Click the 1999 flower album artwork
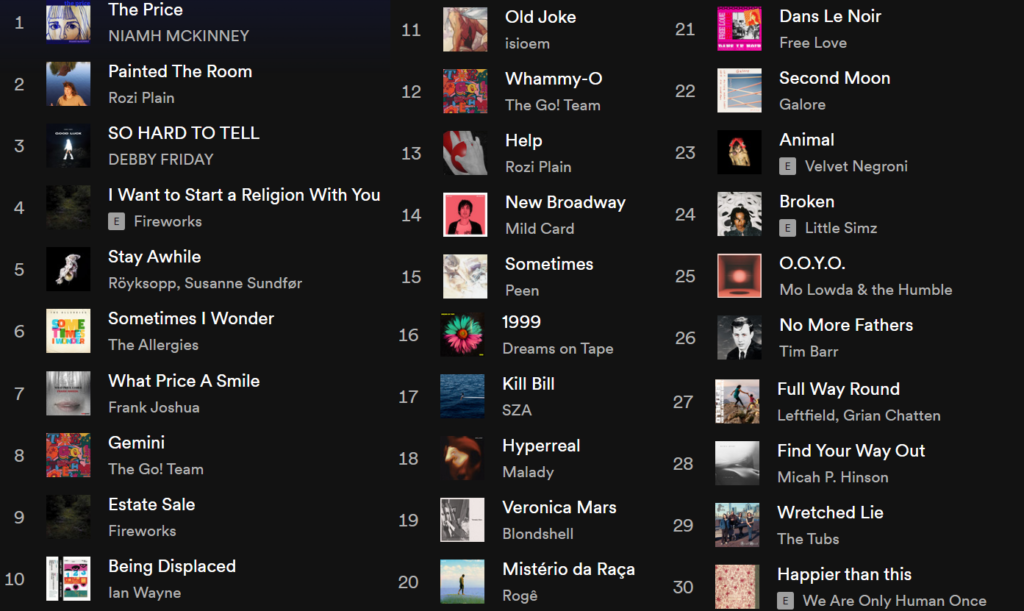This screenshot has height=611, width=1024. click(x=462, y=334)
